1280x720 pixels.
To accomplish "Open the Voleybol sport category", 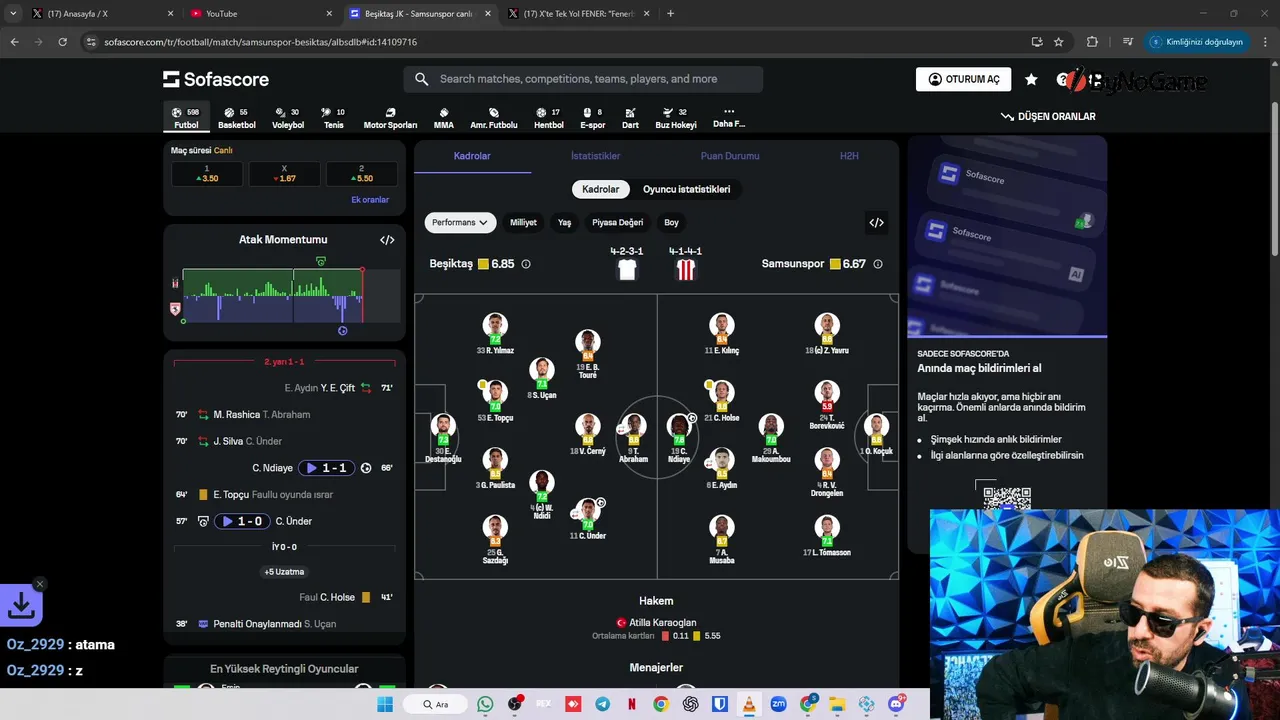I will 288,118.
